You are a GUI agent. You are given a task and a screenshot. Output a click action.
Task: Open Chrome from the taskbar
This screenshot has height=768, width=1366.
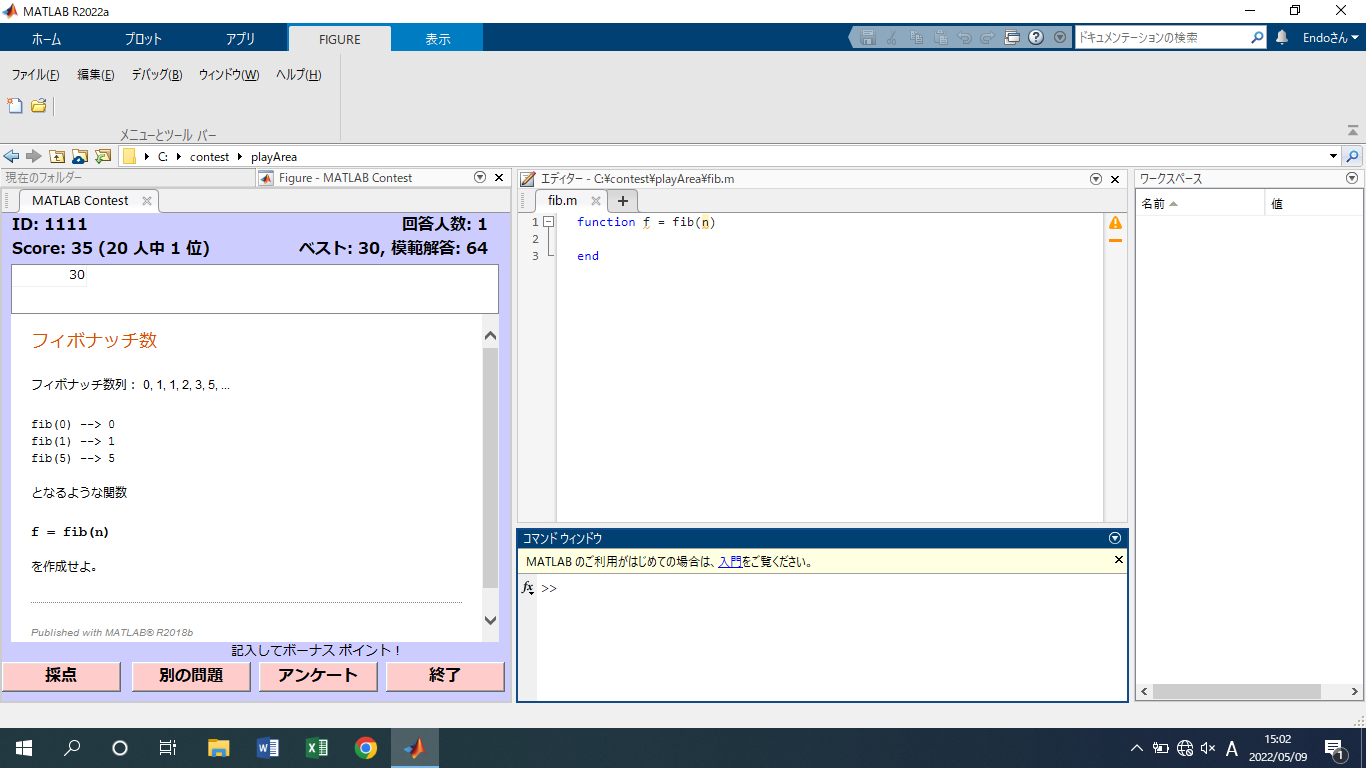click(366, 748)
